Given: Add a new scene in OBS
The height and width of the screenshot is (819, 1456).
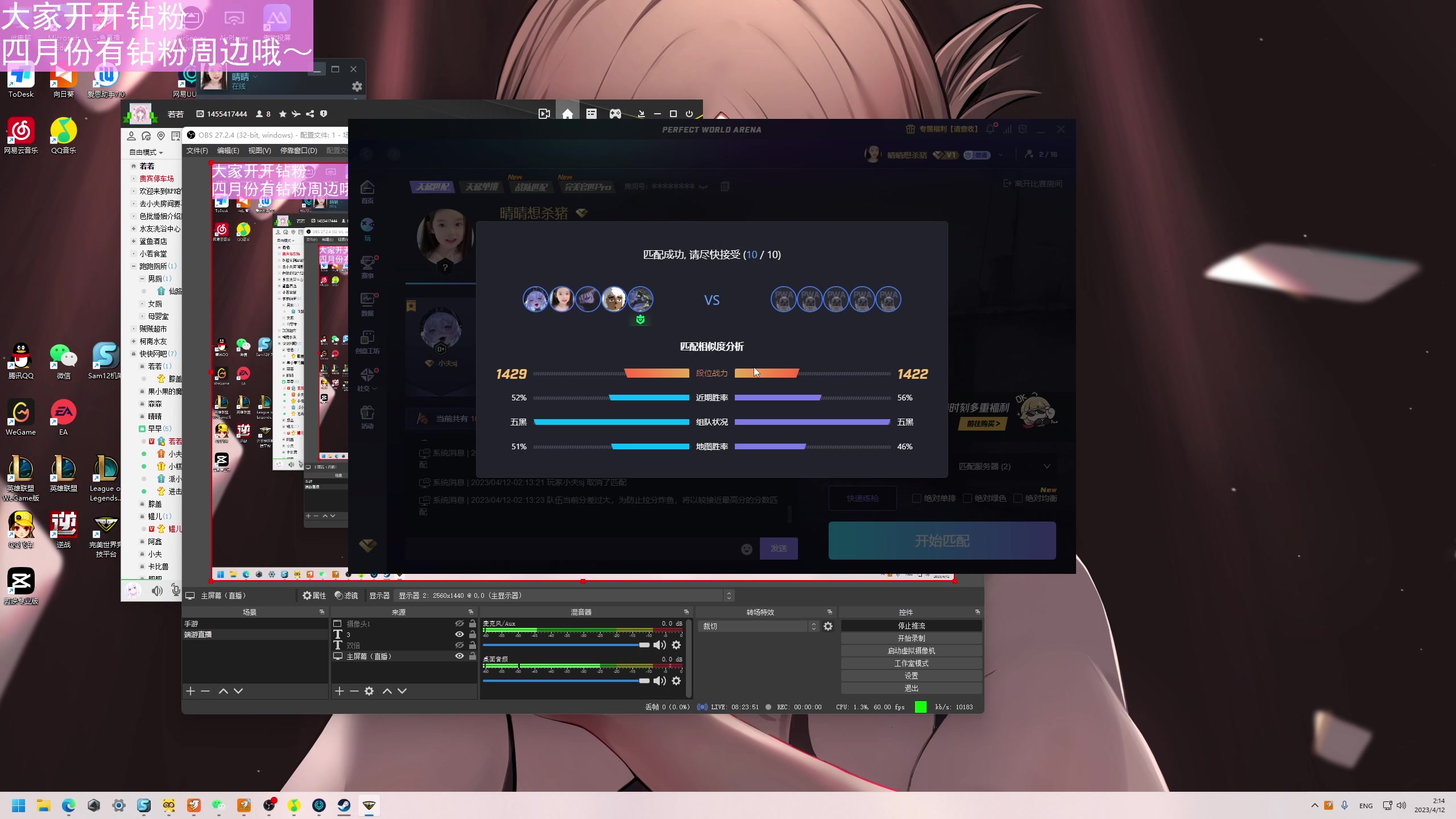Looking at the screenshot, I should [x=191, y=691].
